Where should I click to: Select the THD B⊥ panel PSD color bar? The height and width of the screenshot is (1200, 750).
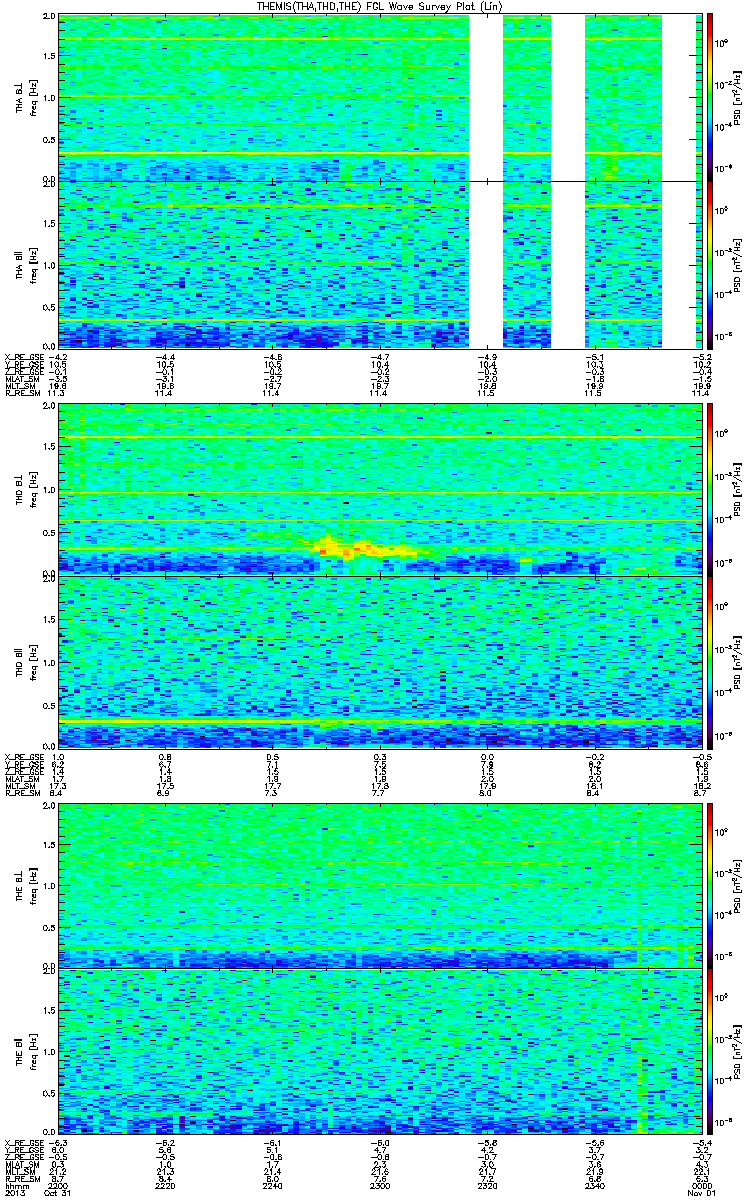click(x=710, y=488)
